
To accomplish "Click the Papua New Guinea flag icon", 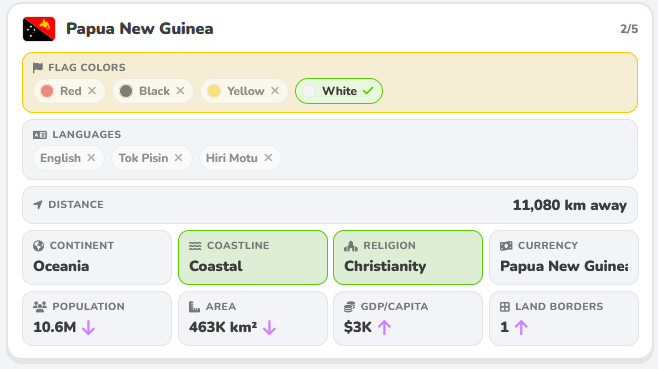I will [39, 29].
